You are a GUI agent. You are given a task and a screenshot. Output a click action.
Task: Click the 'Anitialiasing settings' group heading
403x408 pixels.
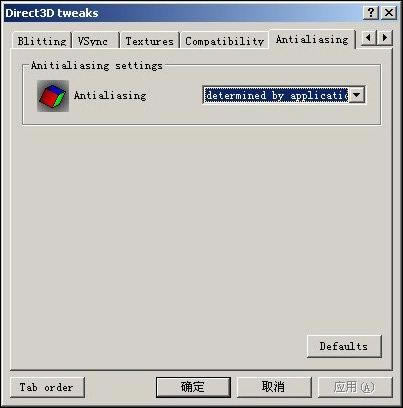(97, 65)
